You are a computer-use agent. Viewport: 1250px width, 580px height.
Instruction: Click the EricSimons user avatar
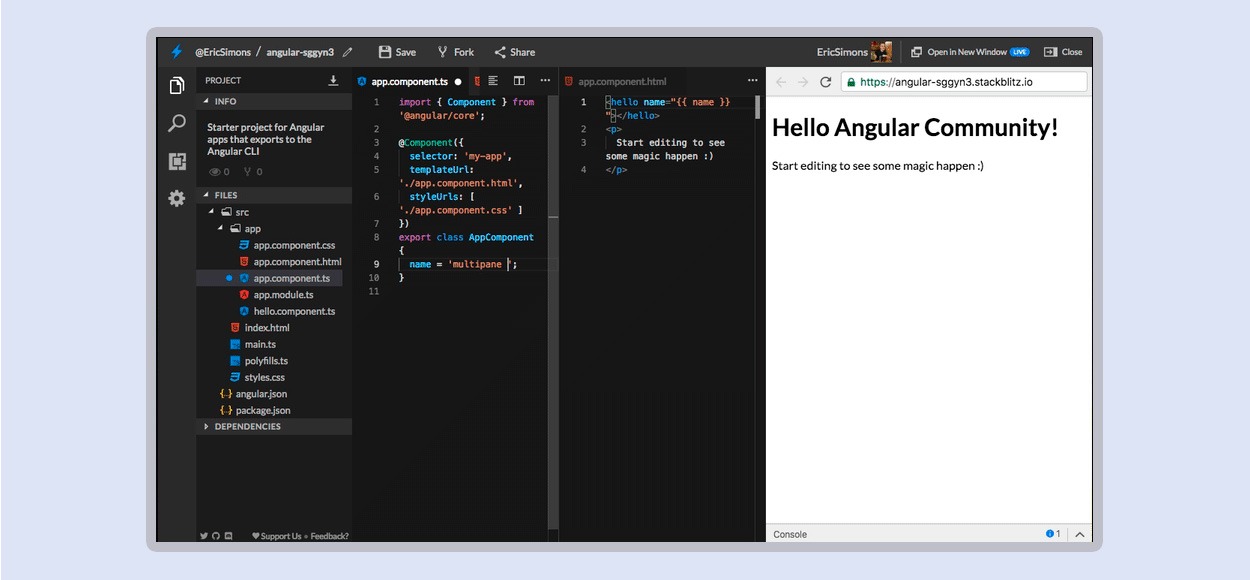click(x=882, y=52)
